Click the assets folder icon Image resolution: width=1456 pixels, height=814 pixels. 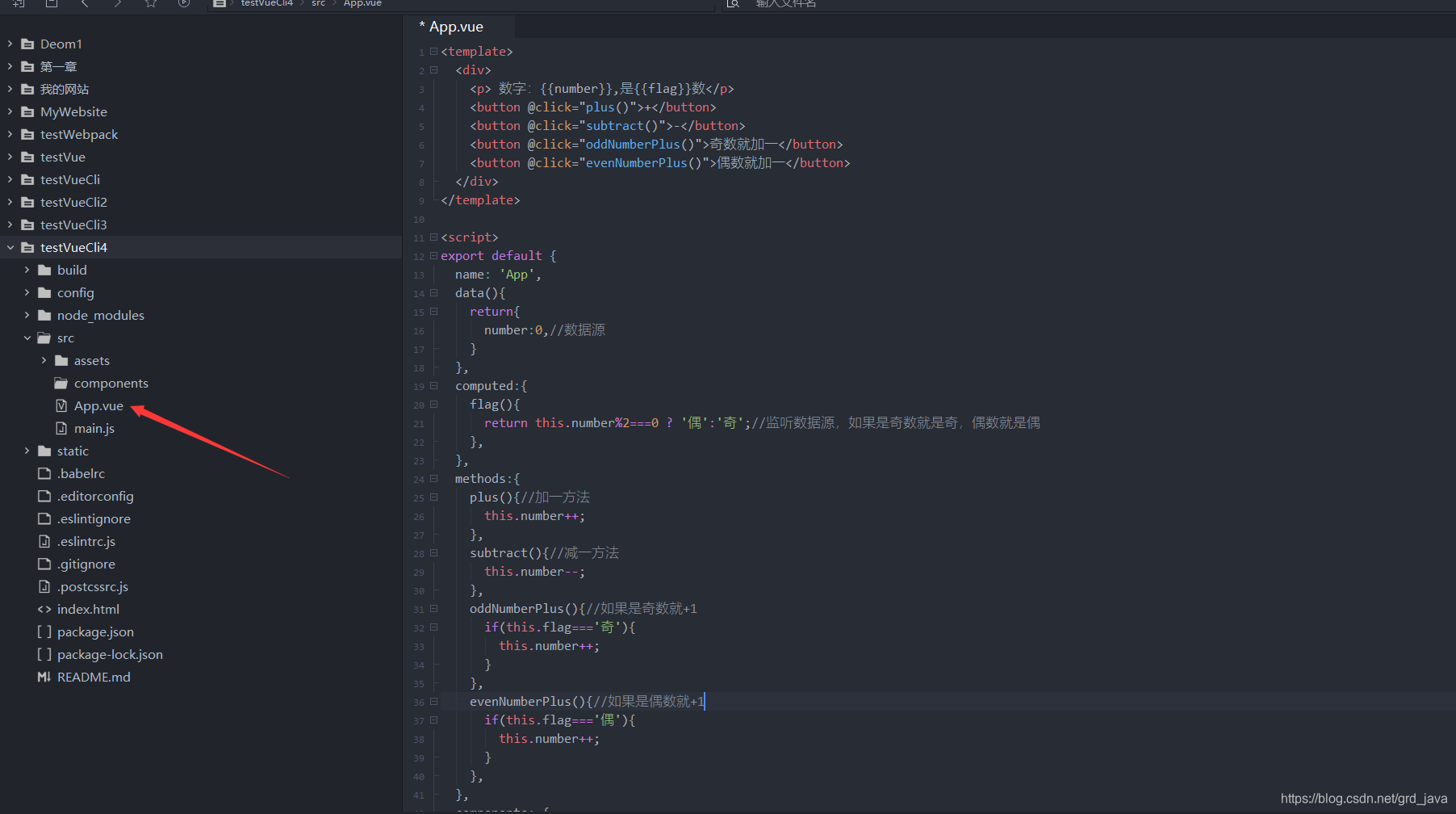click(61, 360)
